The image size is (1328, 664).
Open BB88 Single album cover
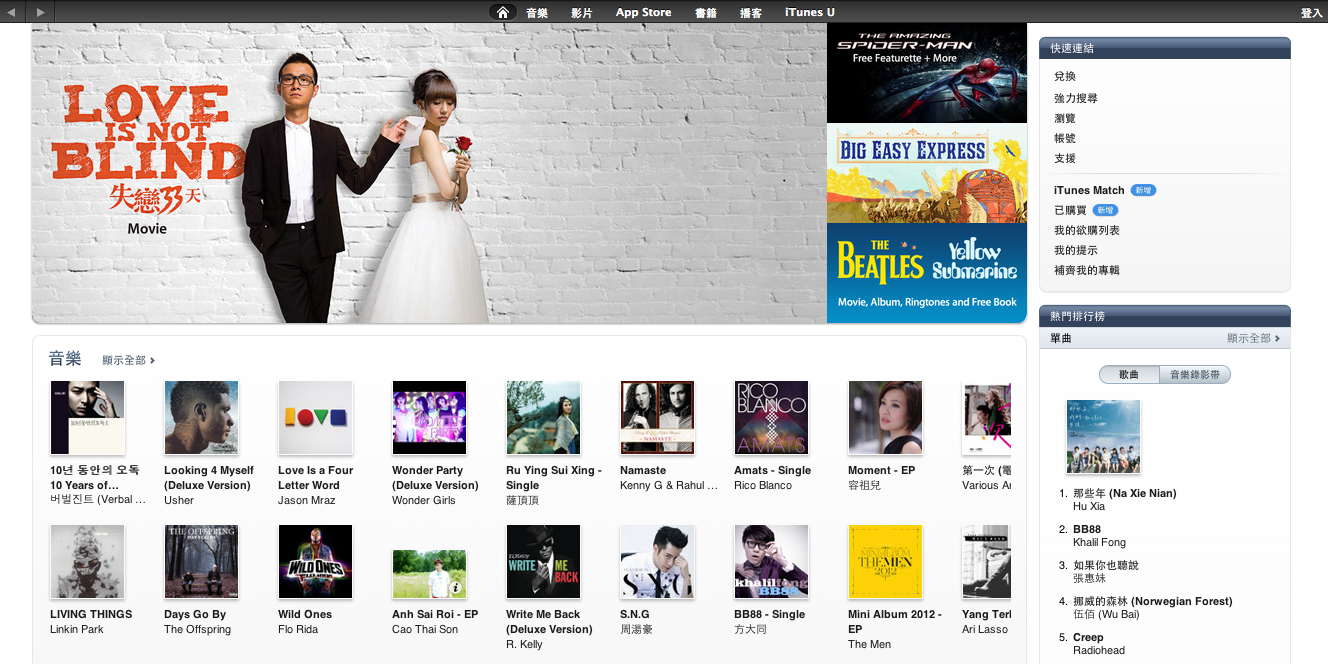pos(771,562)
